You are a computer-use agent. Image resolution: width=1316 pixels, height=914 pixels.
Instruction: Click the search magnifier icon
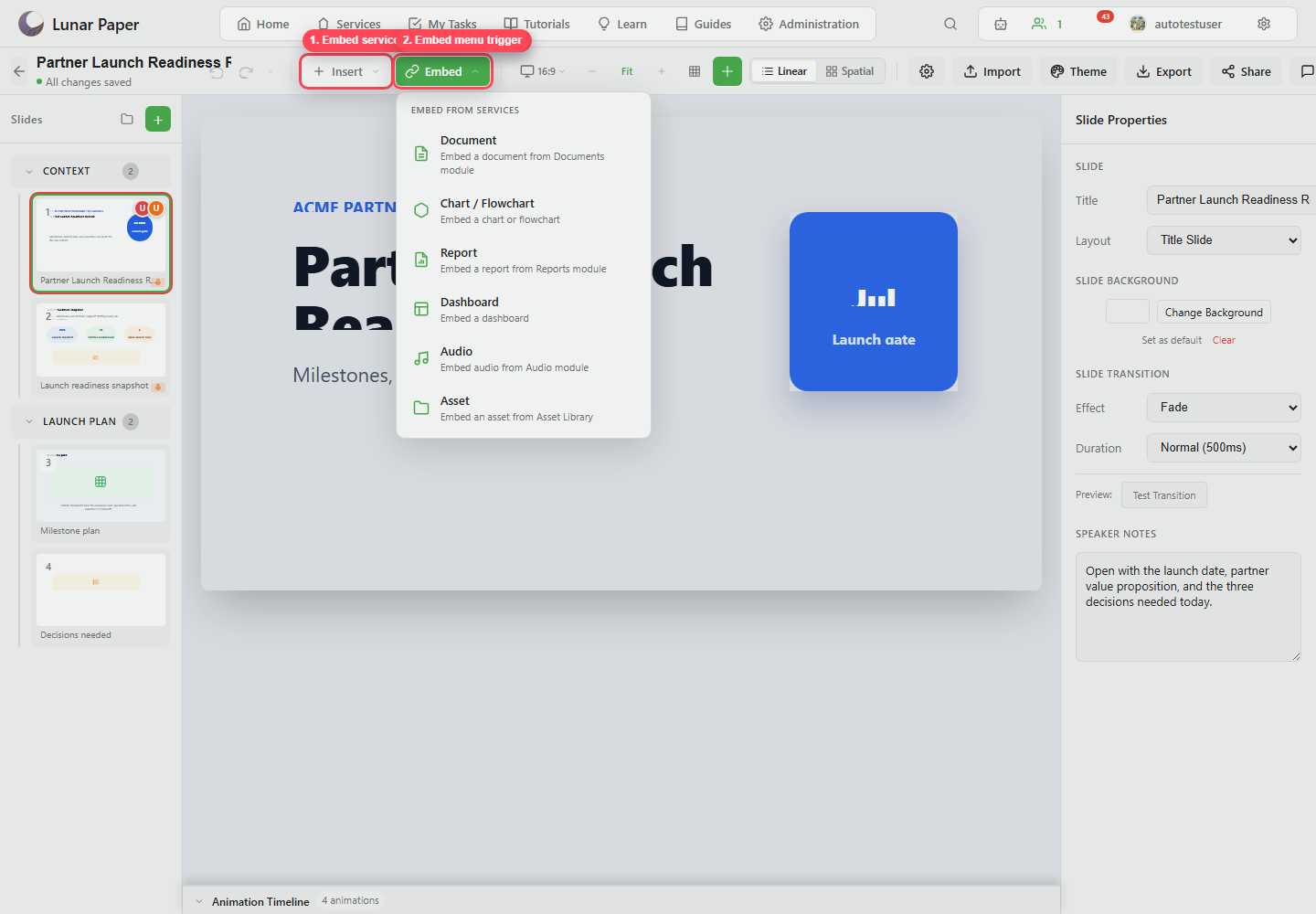pos(950,24)
